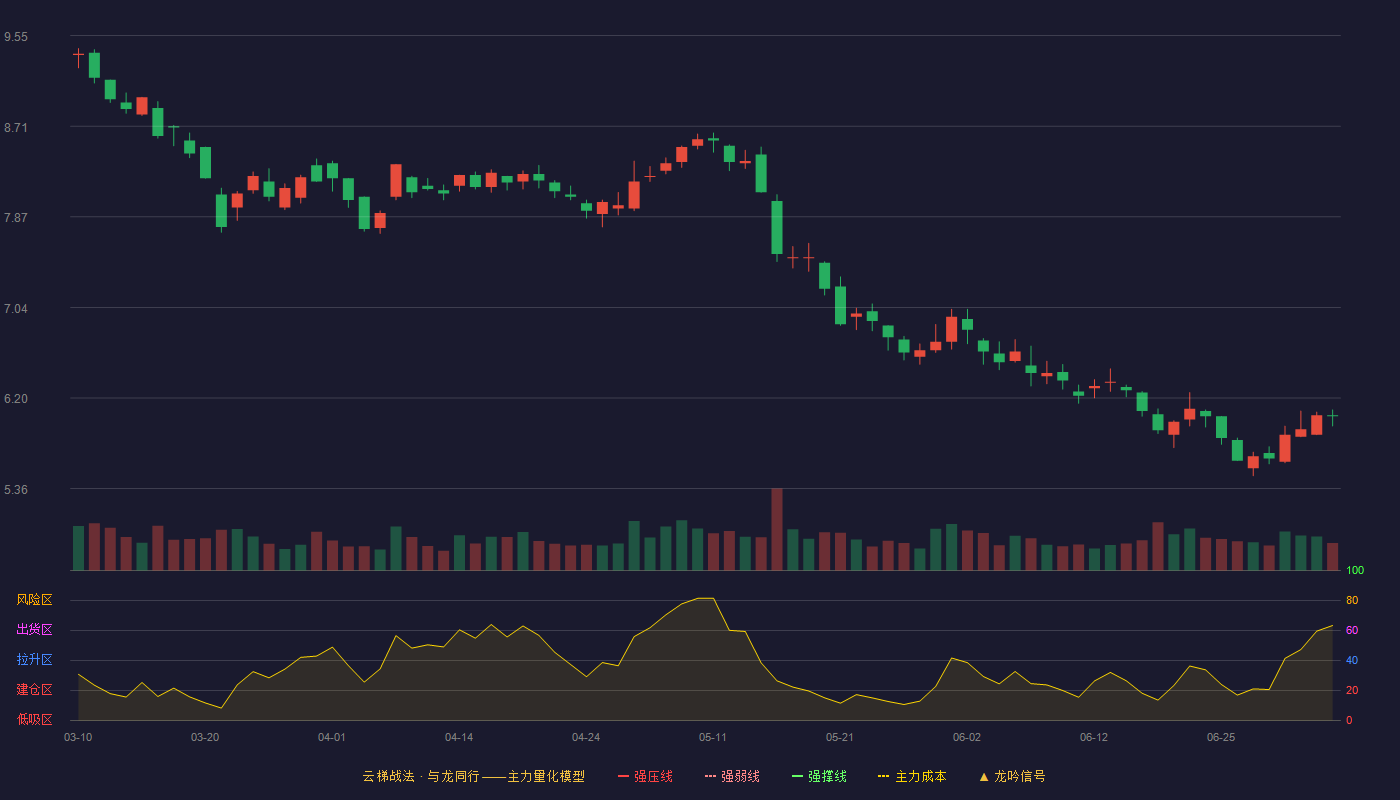1400x800 pixels.
Task: Toggle the 强撑线 series visibility label
Action: 827,776
